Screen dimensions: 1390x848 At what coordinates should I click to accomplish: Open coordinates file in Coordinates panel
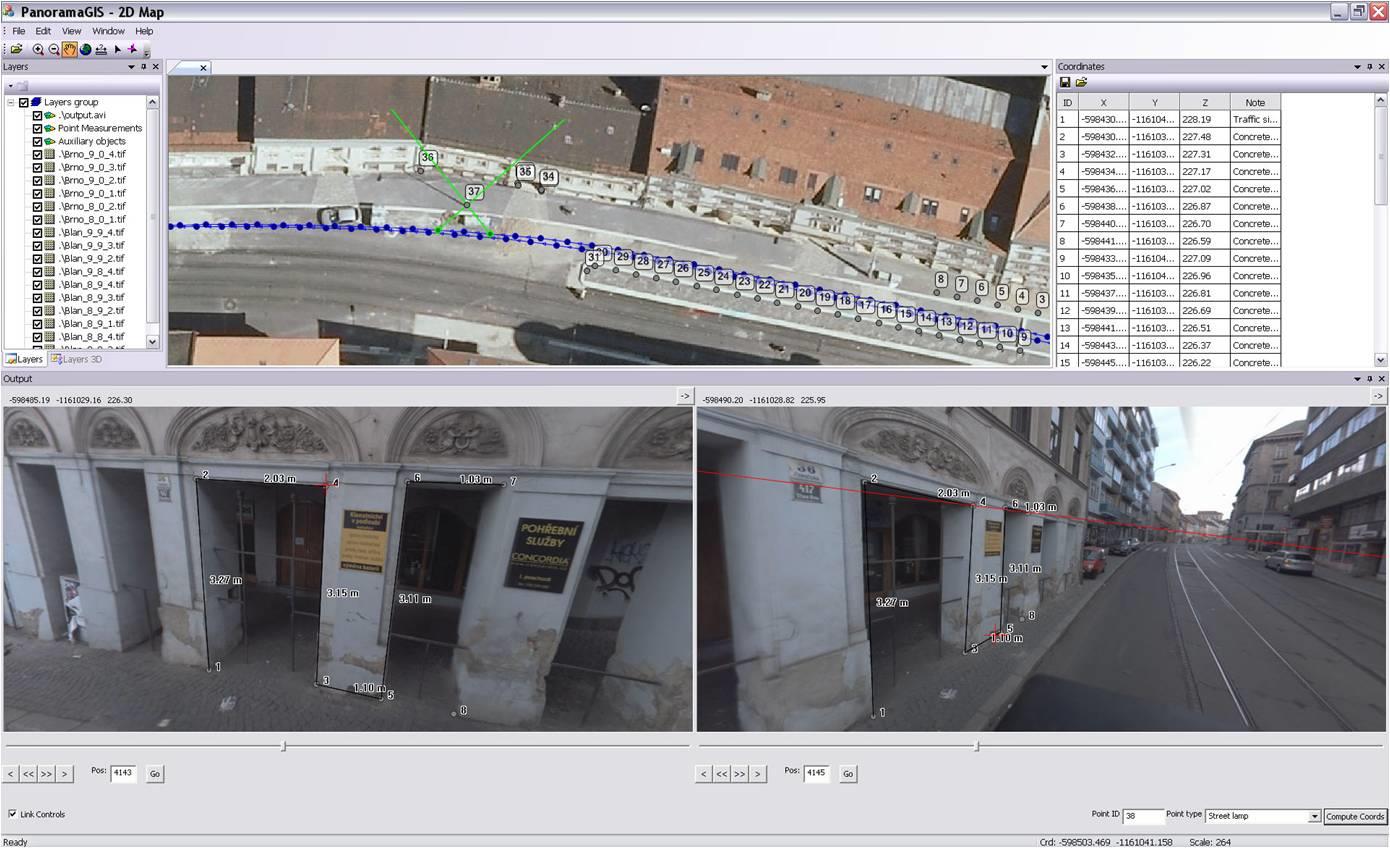point(1081,82)
